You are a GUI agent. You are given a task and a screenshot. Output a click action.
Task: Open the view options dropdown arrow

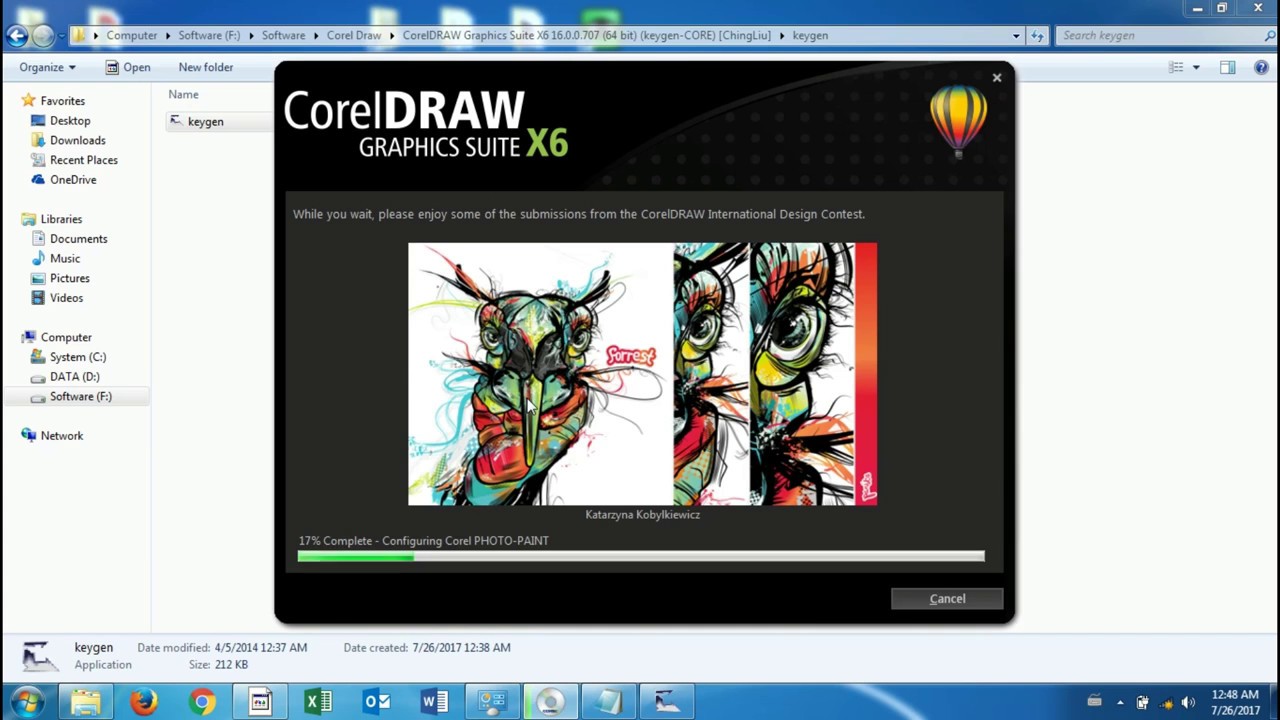pyautogui.click(x=1196, y=67)
